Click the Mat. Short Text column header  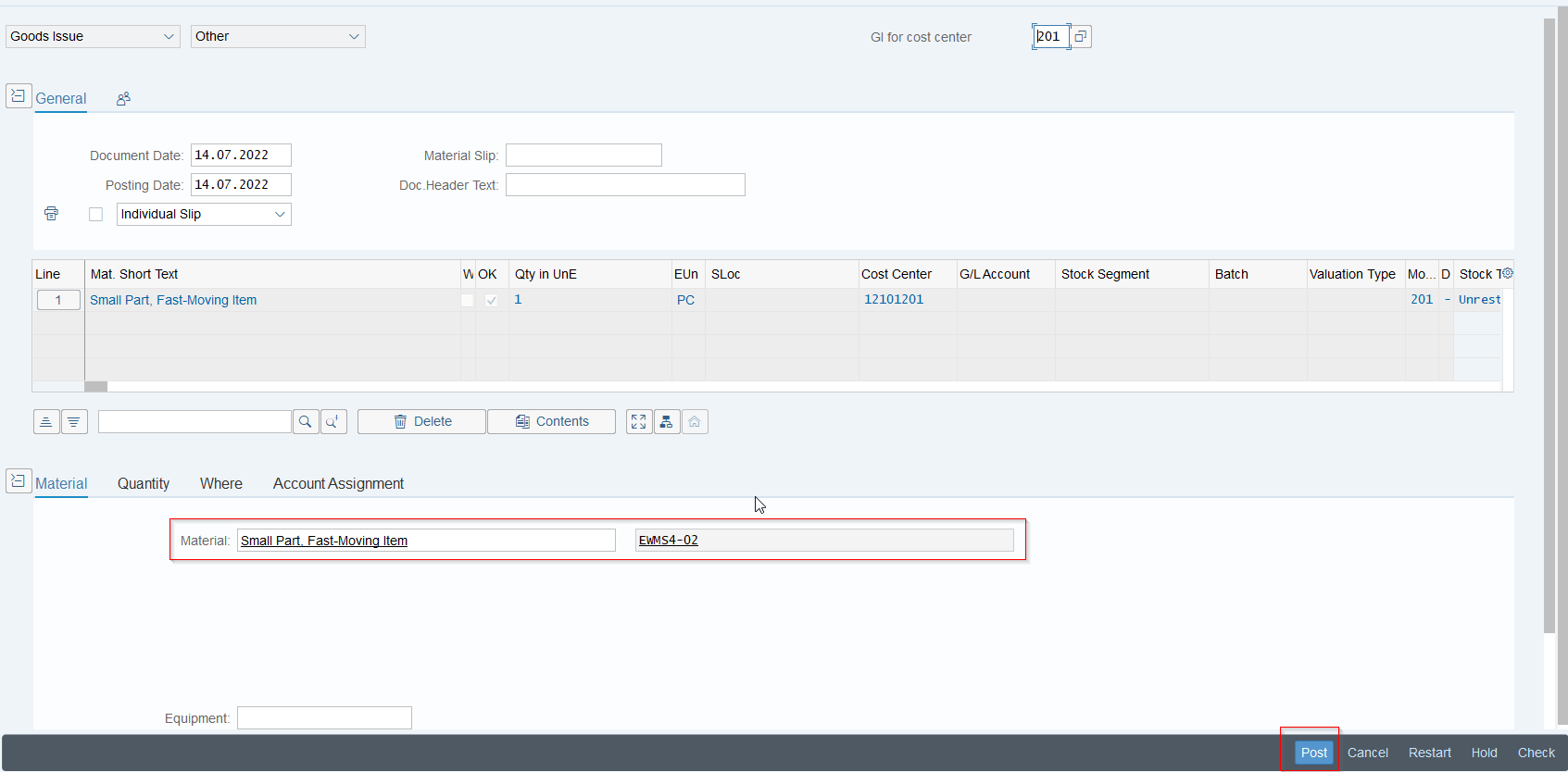273,274
